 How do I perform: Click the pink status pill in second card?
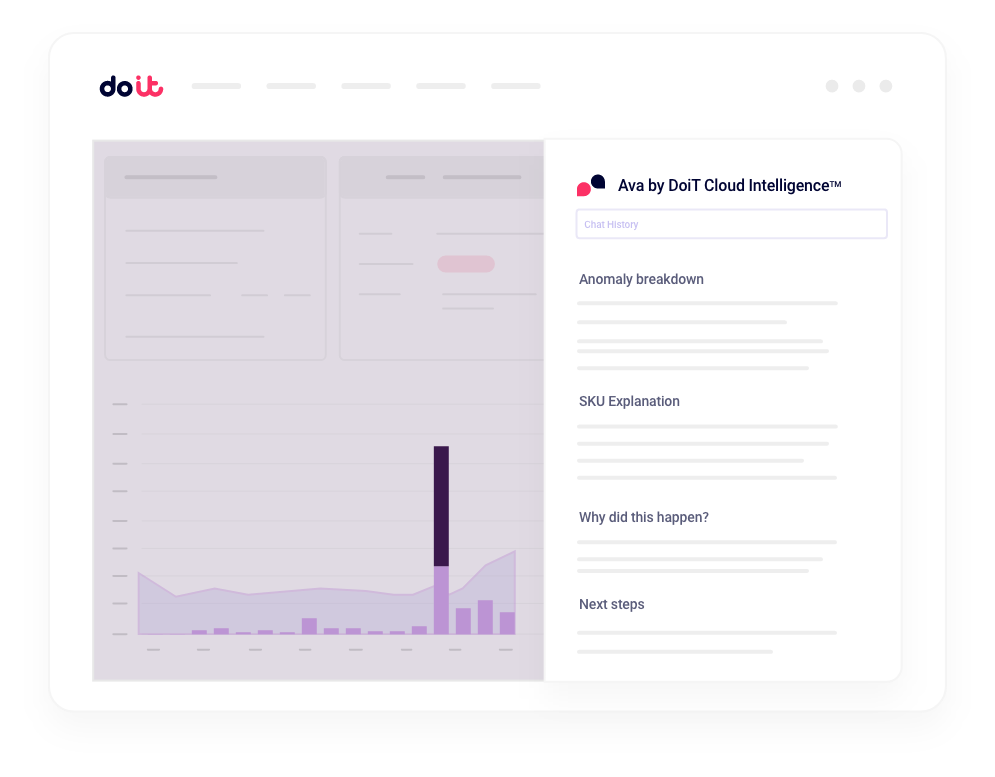(466, 264)
